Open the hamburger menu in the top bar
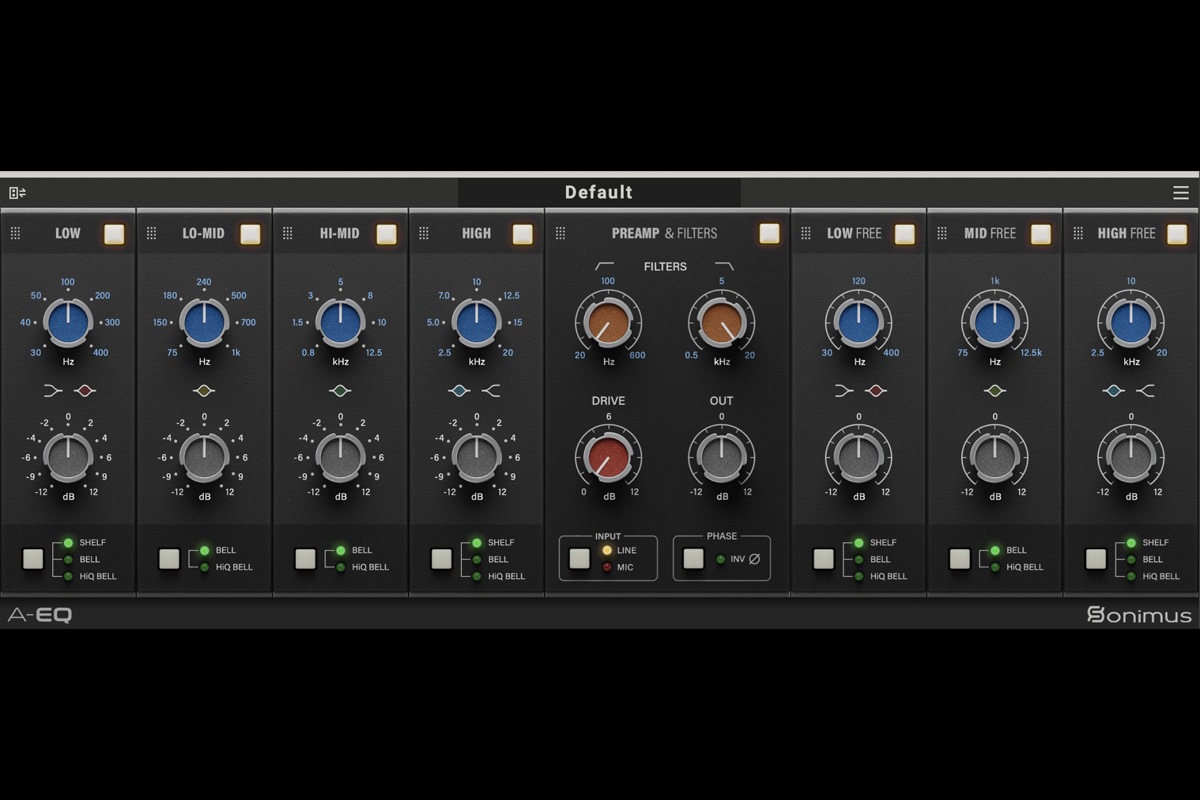The image size is (1200, 800). [1181, 193]
